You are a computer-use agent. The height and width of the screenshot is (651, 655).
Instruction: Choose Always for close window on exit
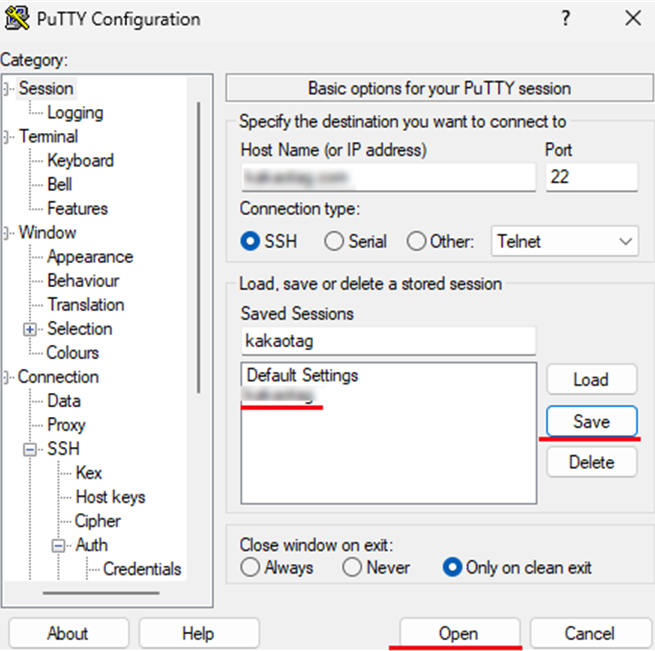tap(250, 567)
